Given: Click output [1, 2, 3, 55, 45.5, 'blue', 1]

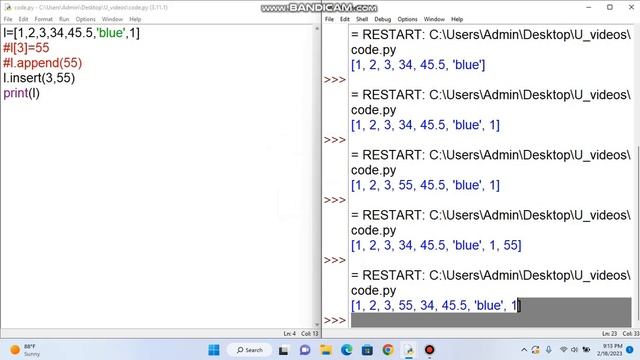Looking at the screenshot, I should click(x=425, y=185).
